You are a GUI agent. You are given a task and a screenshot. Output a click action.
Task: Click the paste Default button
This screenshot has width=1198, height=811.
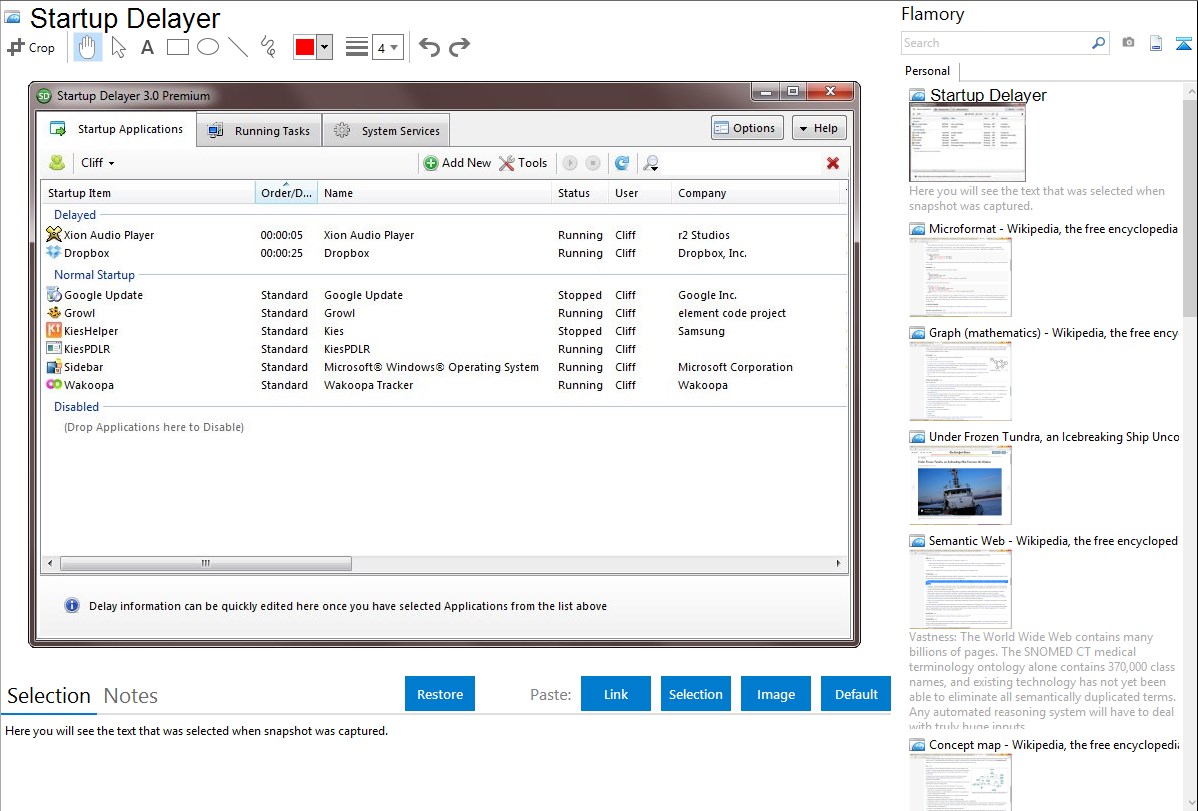coord(856,693)
